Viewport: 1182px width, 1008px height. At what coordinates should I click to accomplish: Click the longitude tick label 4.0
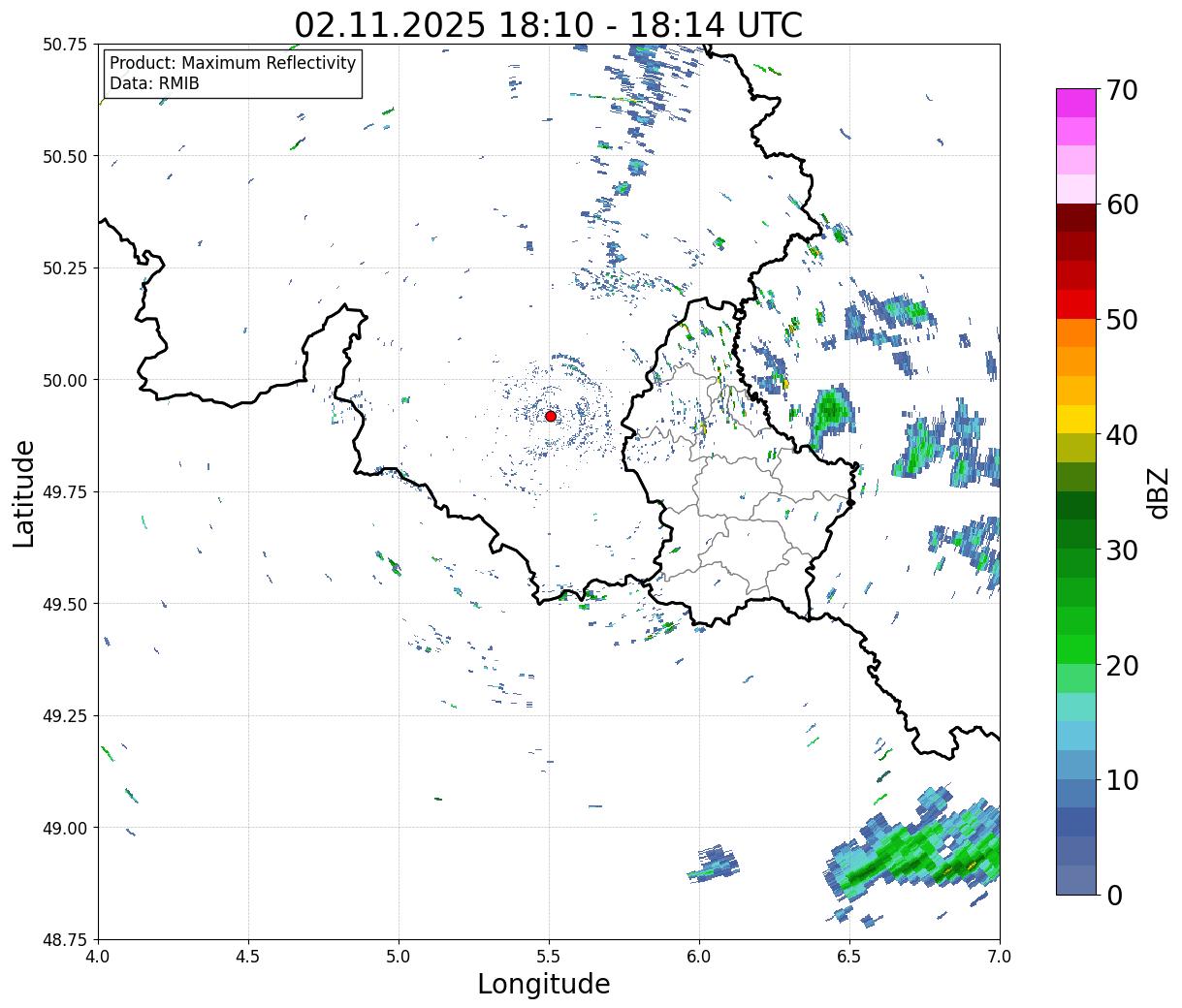[x=98, y=957]
